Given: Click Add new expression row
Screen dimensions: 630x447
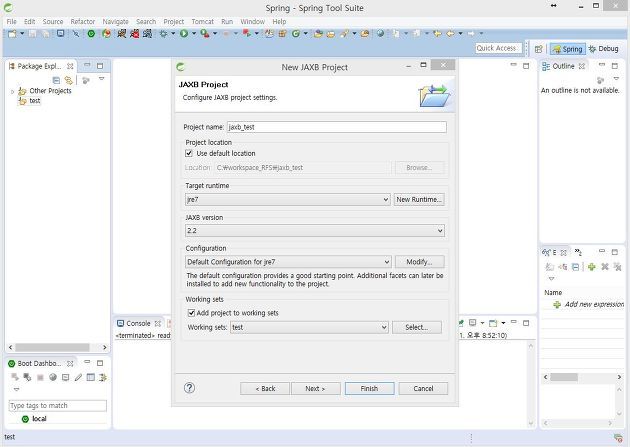Looking at the screenshot, I should pos(589,304).
